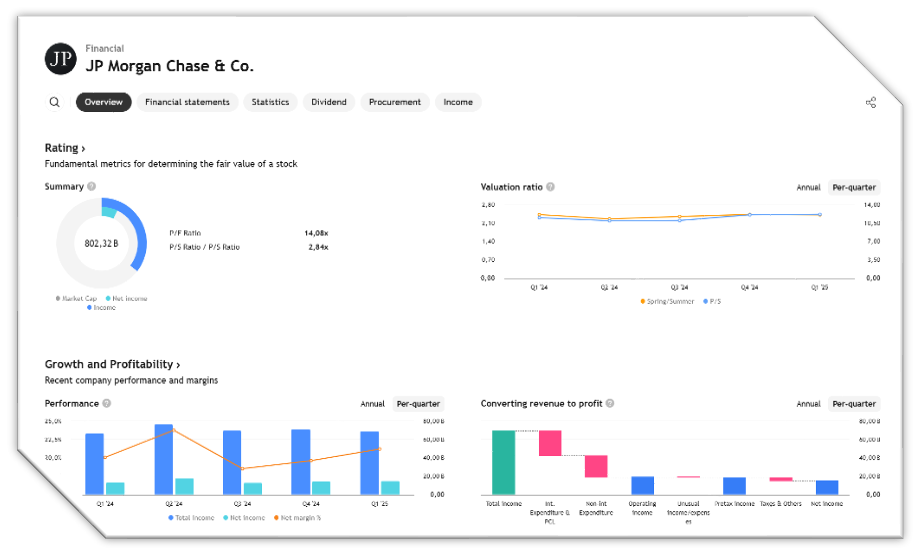
Task: Open help icon next to Valuation ratio
Action: click(550, 187)
